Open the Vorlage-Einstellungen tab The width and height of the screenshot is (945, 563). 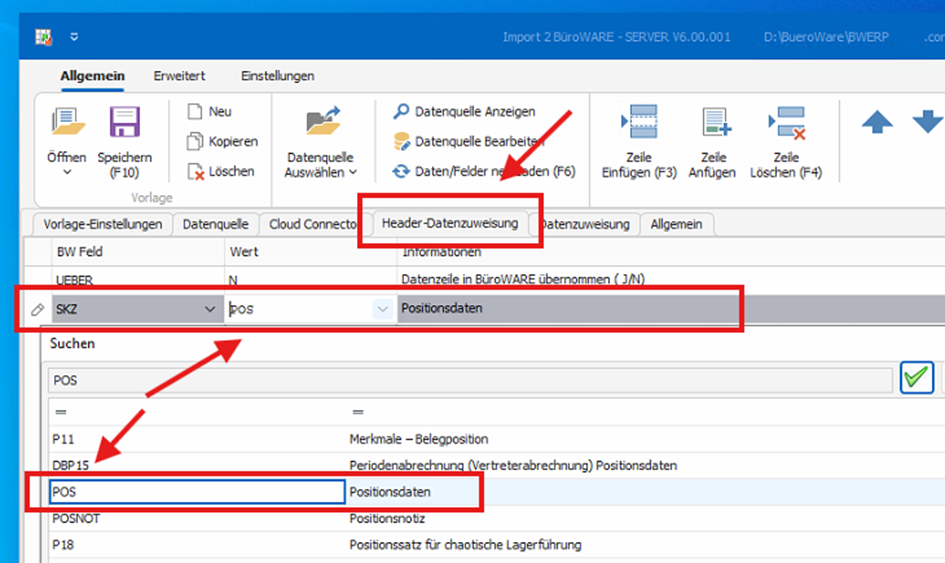tap(102, 224)
